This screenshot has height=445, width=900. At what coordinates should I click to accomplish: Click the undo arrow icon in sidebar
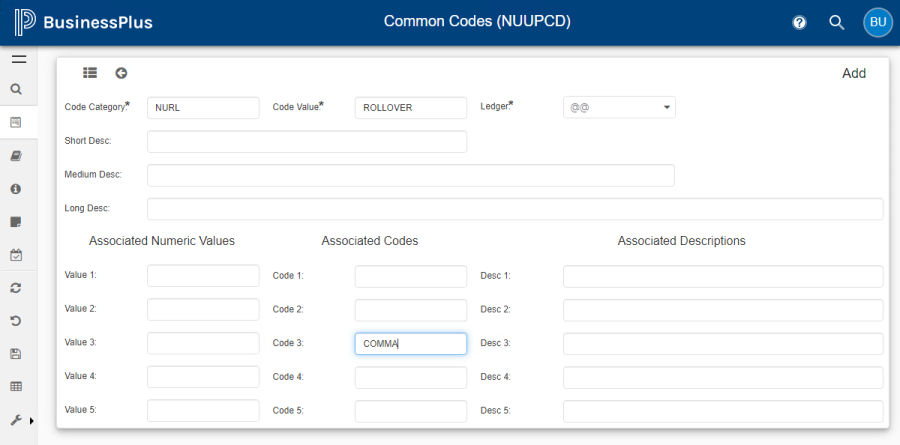(16, 321)
